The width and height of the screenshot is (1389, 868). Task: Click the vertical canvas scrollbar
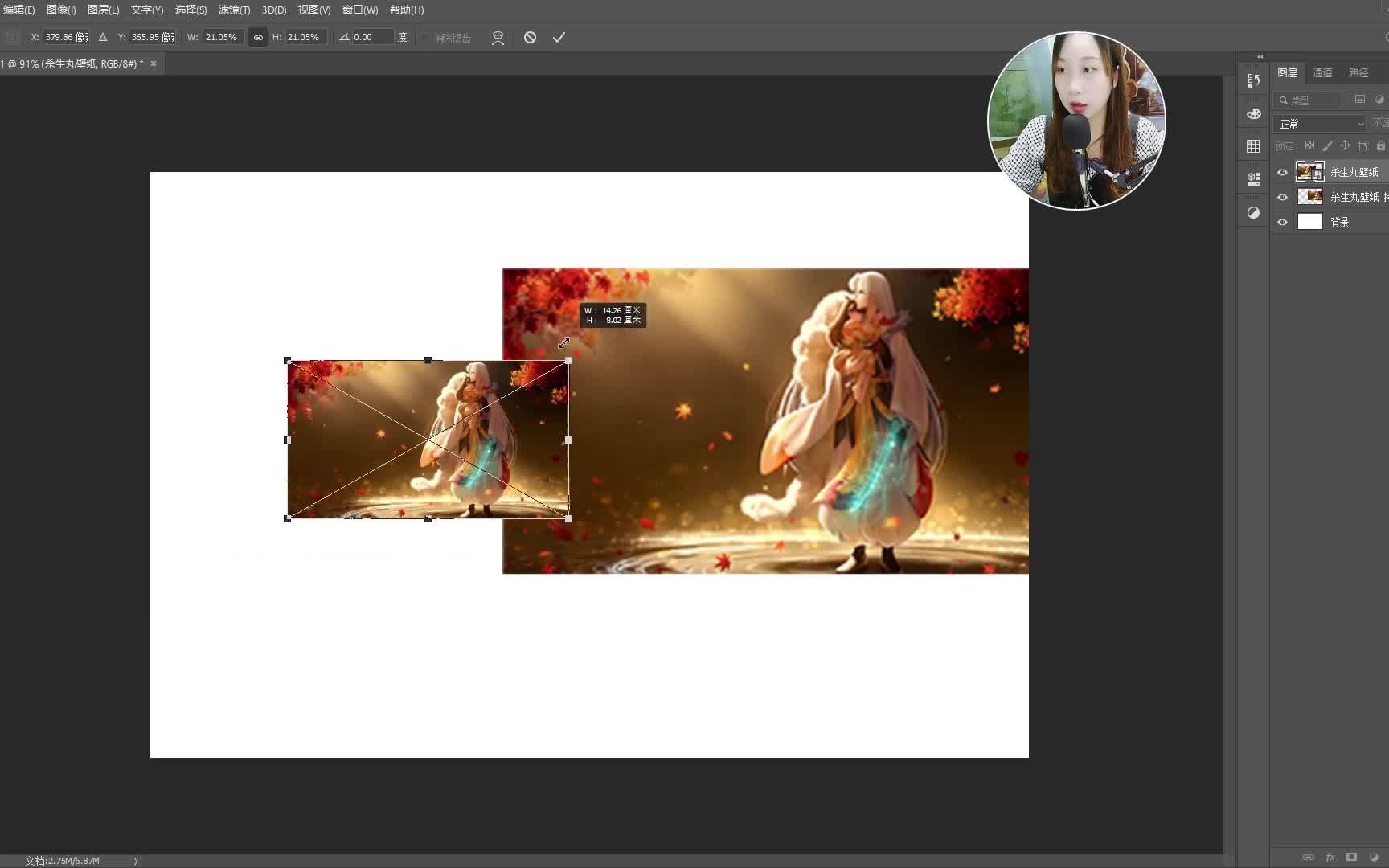(x=1228, y=464)
